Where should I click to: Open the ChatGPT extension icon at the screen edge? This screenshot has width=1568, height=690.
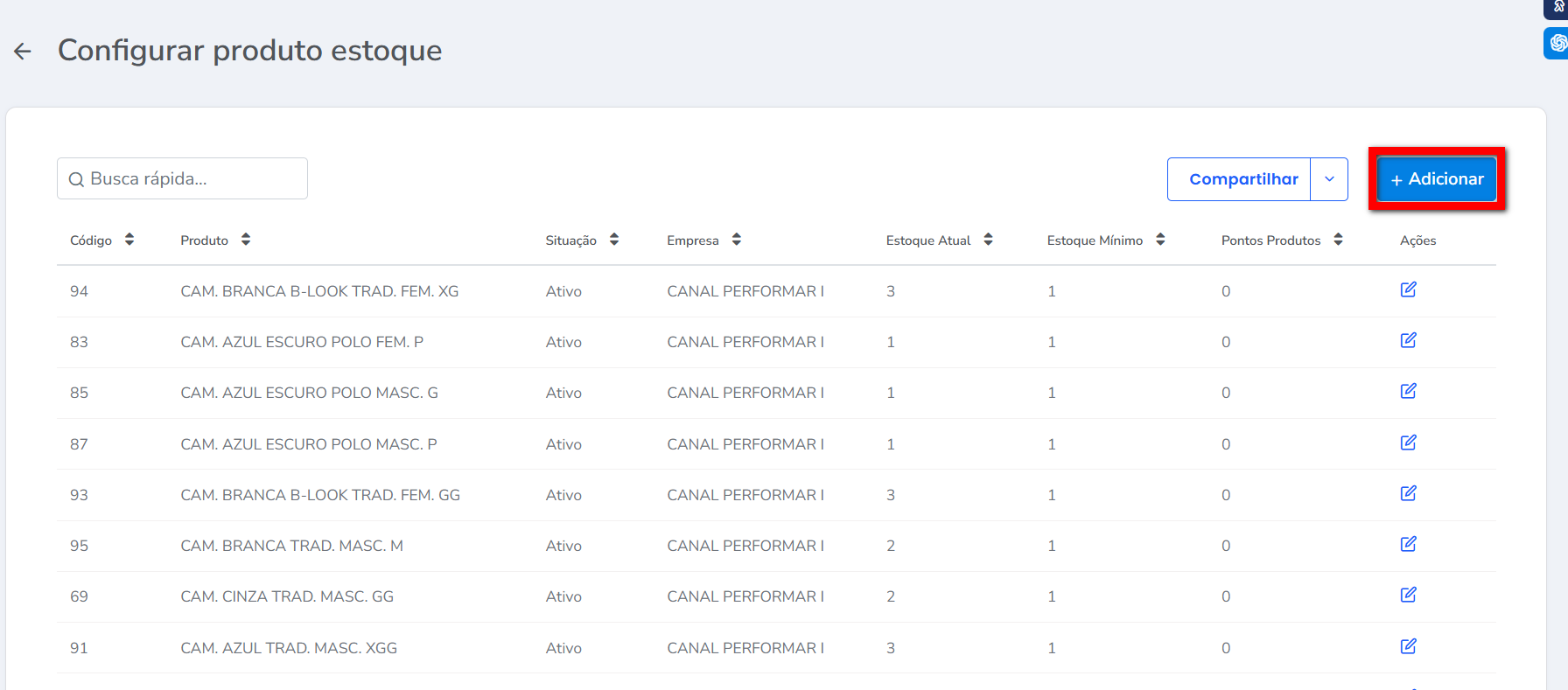pos(1557,43)
